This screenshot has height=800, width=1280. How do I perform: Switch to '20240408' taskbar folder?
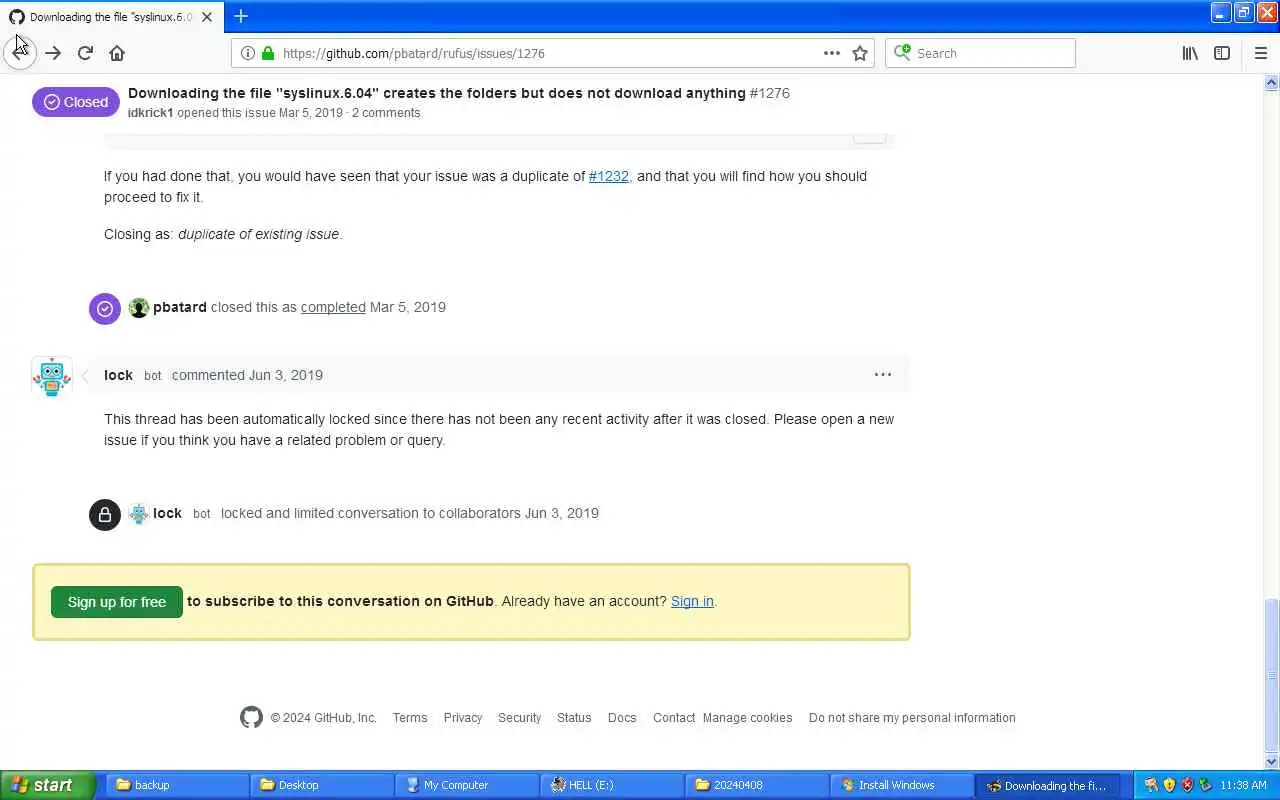coord(756,785)
